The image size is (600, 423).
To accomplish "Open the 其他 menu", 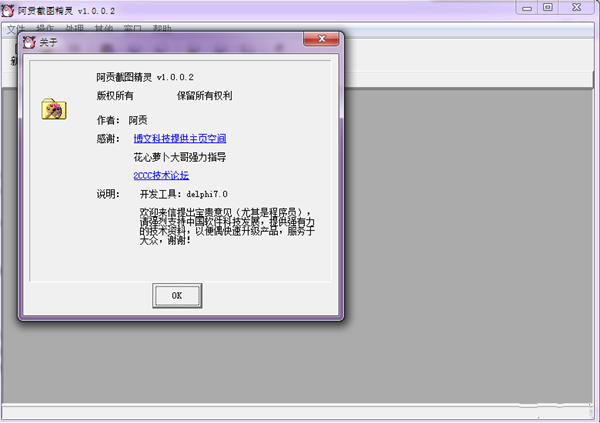I will (103, 28).
